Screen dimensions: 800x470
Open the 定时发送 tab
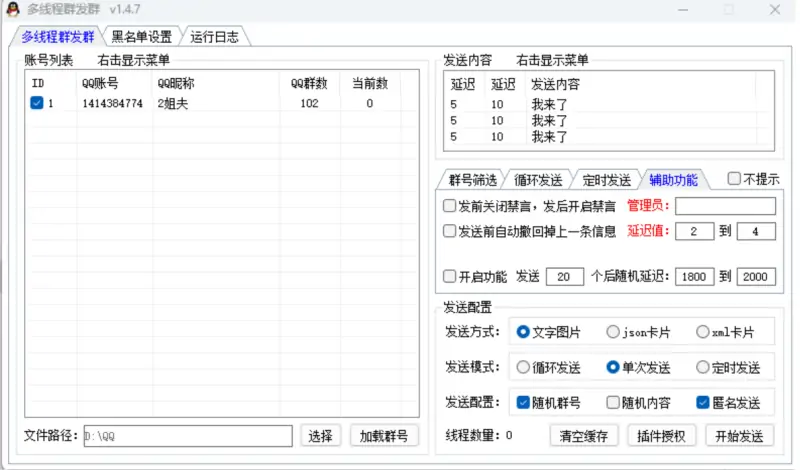606,180
